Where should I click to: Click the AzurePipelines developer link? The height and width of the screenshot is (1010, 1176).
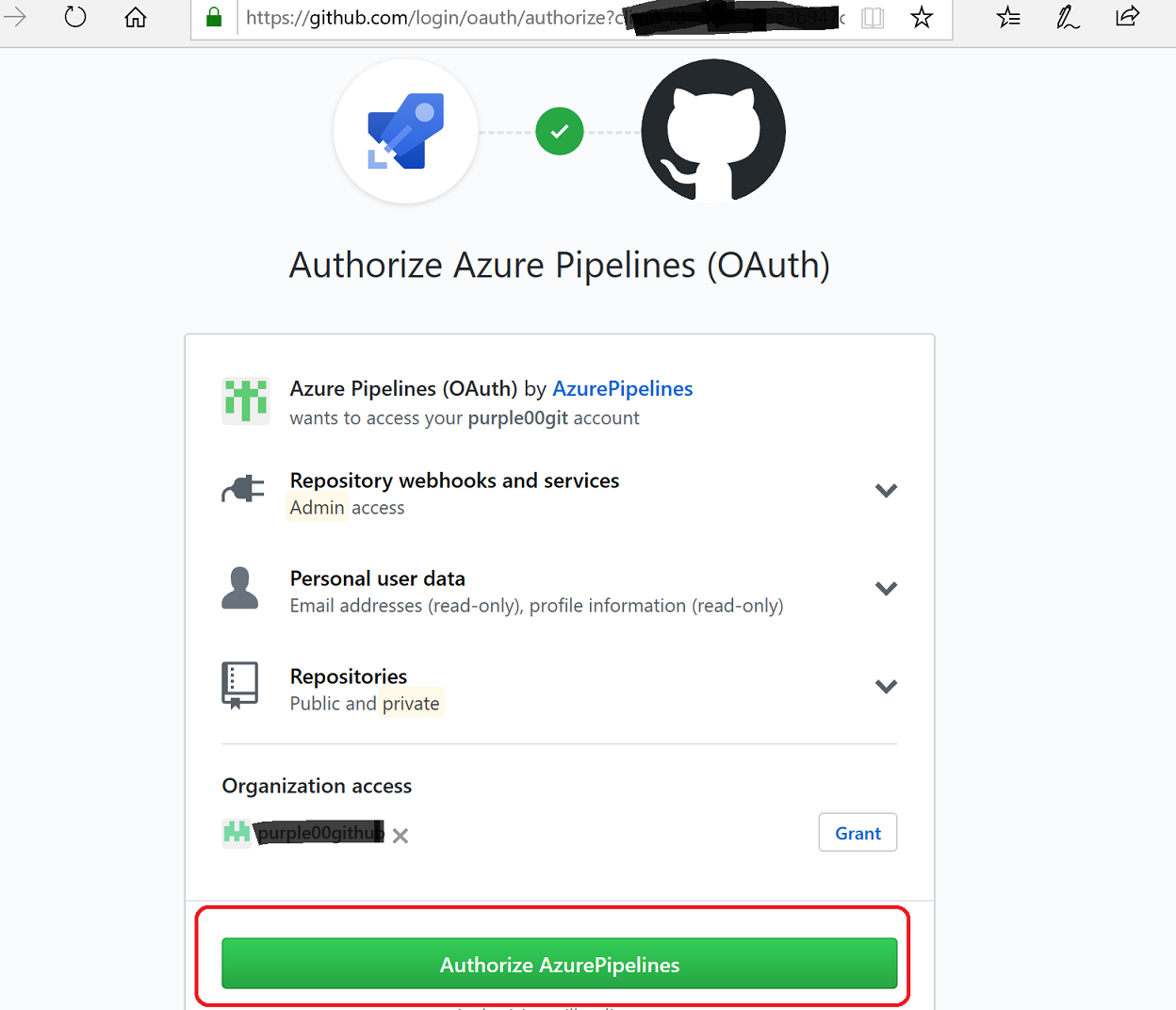click(x=622, y=388)
